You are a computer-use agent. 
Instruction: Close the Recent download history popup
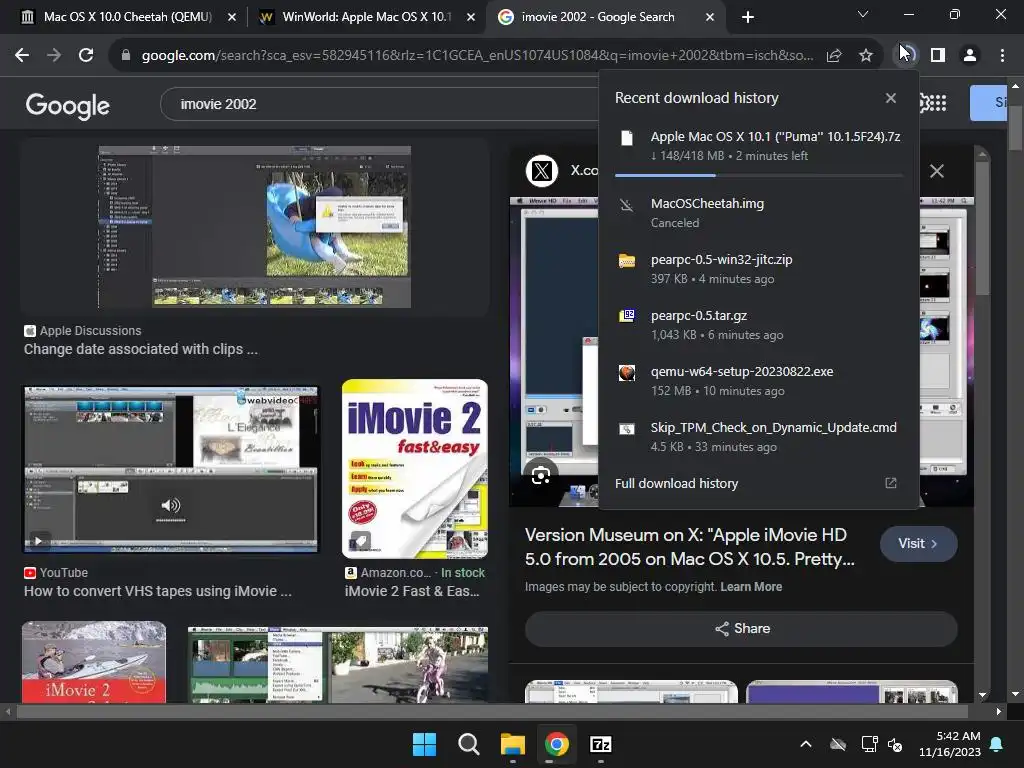[x=891, y=98]
